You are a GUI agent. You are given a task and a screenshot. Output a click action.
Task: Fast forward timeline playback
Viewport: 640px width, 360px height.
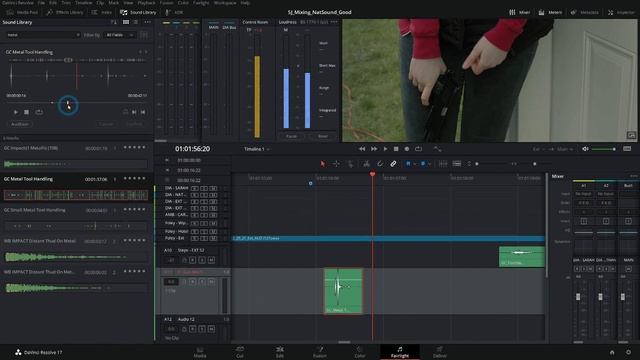coord(373,149)
